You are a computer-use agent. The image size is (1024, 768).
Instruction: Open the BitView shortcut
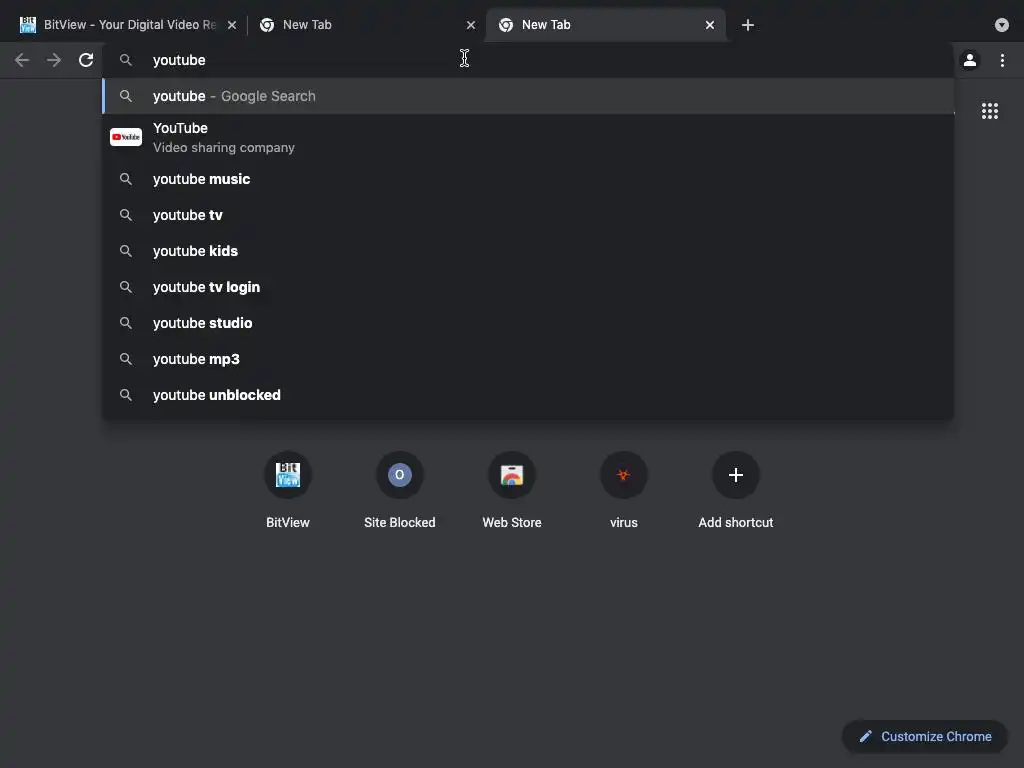click(288, 489)
